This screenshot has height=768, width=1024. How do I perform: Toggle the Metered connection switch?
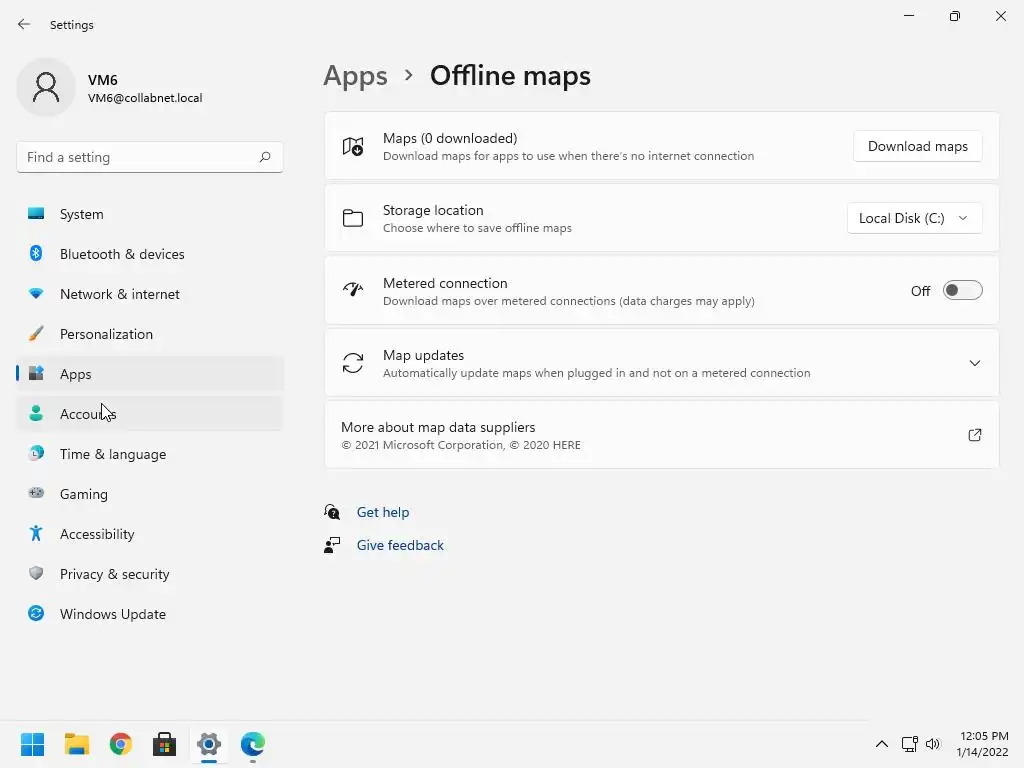[x=962, y=291]
